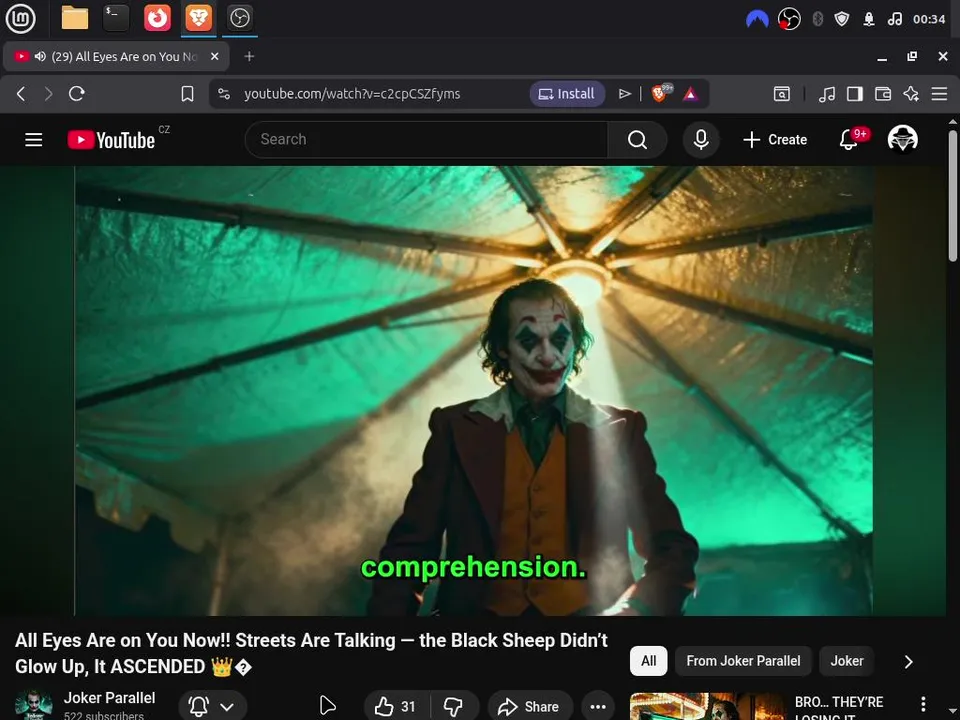Open the account avatar menu
This screenshot has height=720, width=960.
903,139
